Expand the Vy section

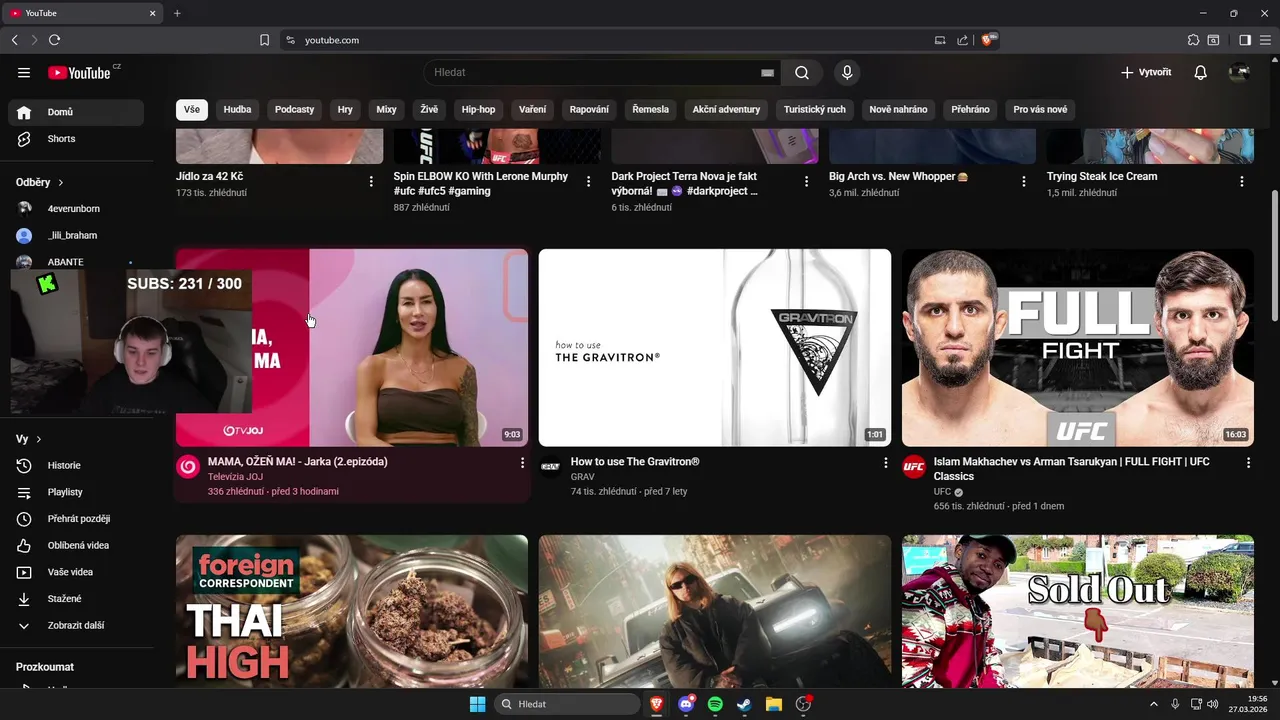pyautogui.click(x=29, y=439)
